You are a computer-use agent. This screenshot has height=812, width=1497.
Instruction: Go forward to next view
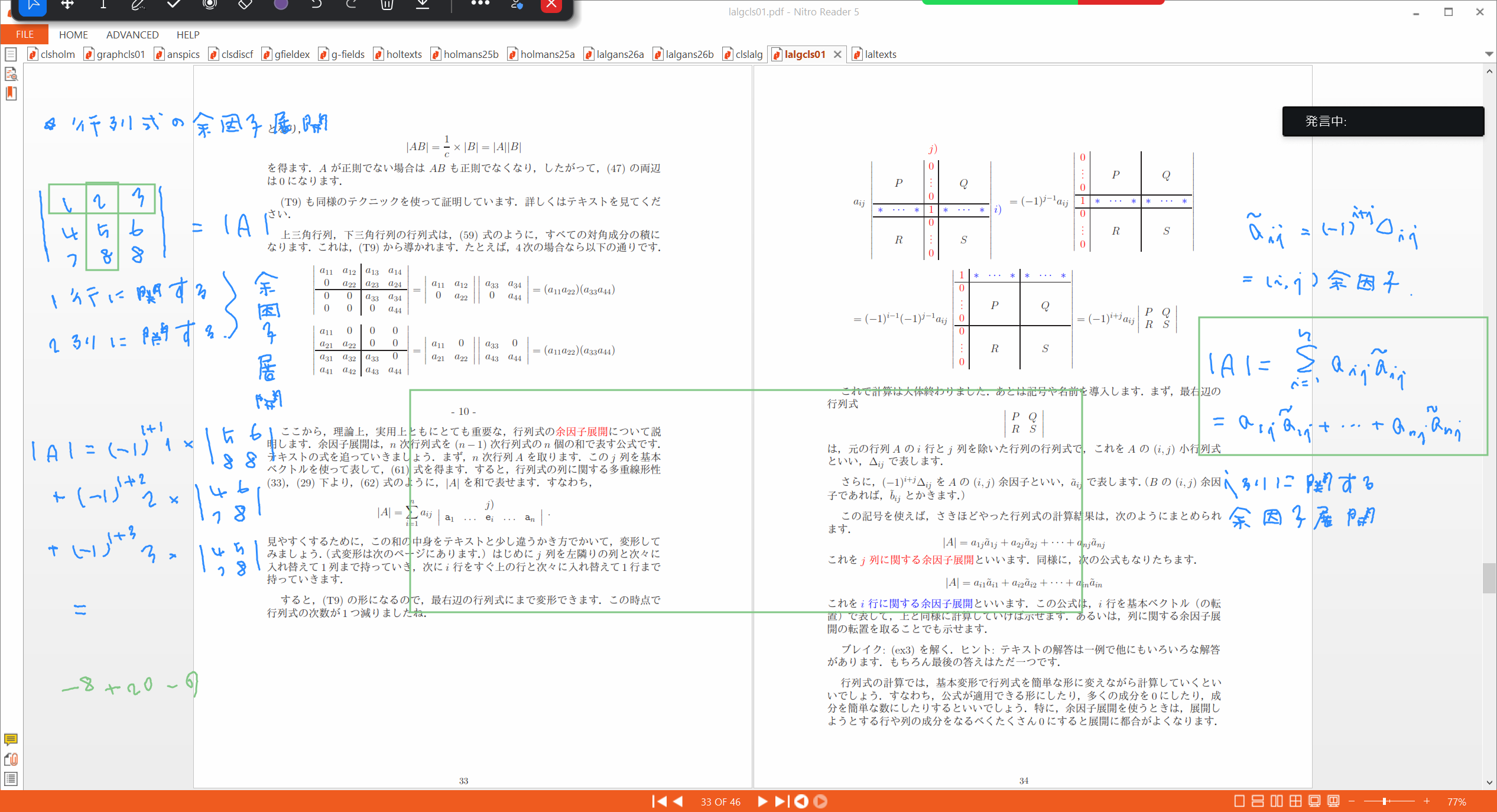click(820, 801)
